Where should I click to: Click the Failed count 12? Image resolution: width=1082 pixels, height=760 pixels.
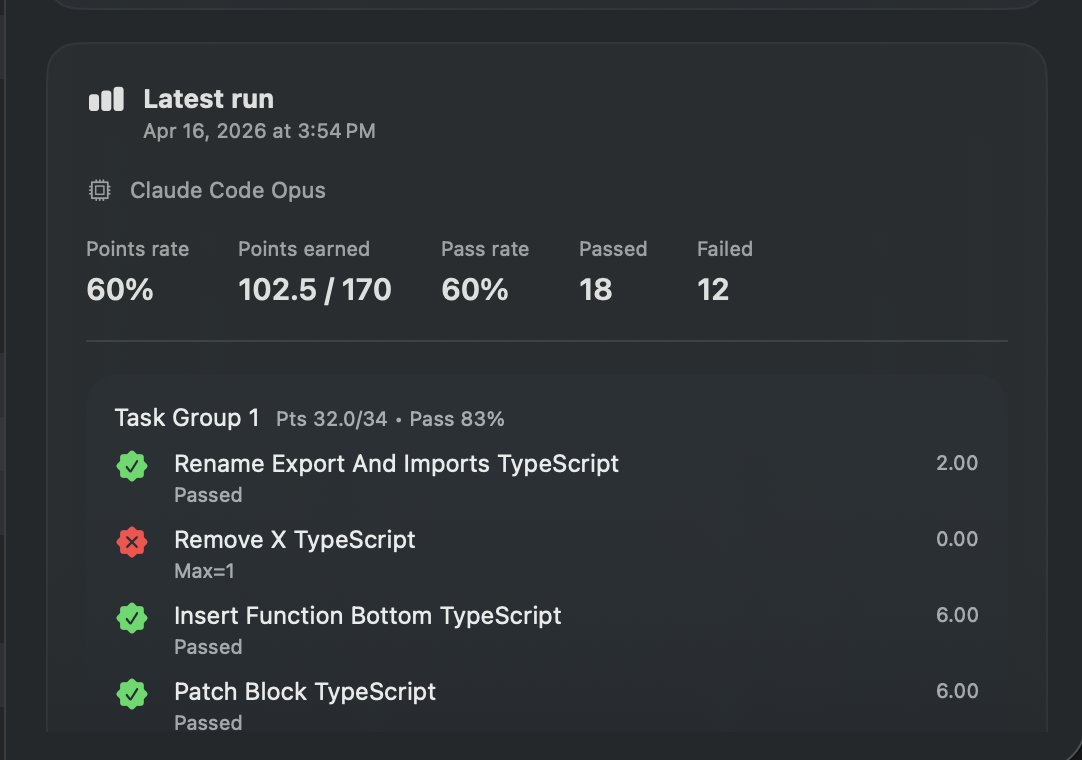(713, 289)
